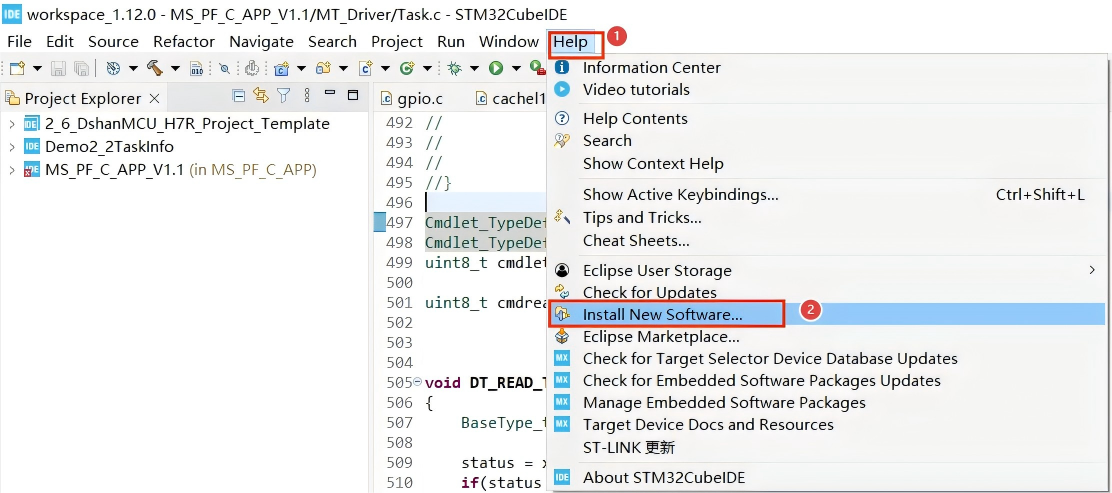Expand the Demo2_2TaskInfo project node
Screen dimensions: 1112x493
pyautogui.click(x=11, y=147)
